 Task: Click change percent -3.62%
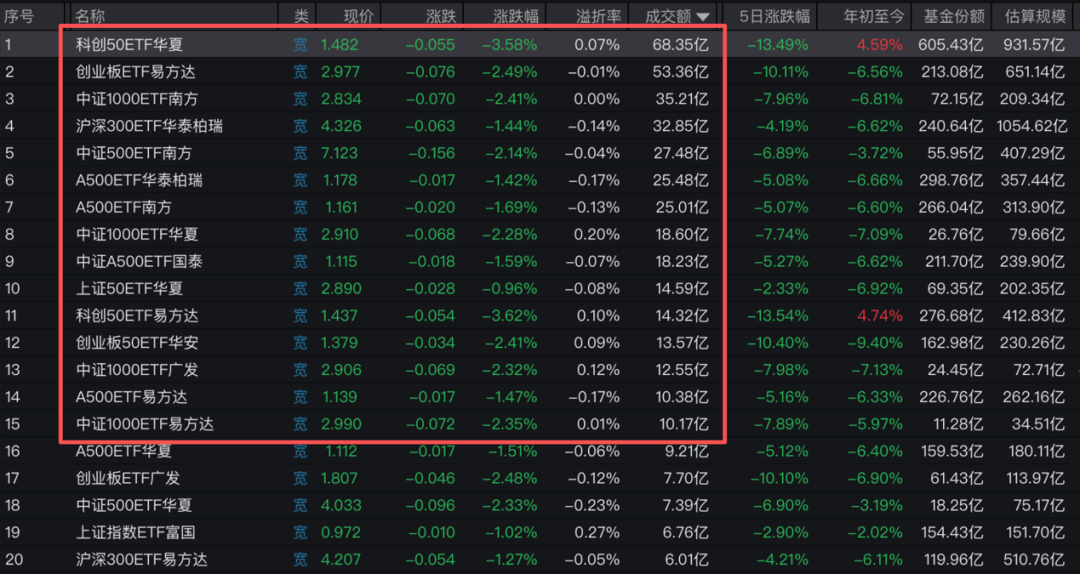pos(510,316)
